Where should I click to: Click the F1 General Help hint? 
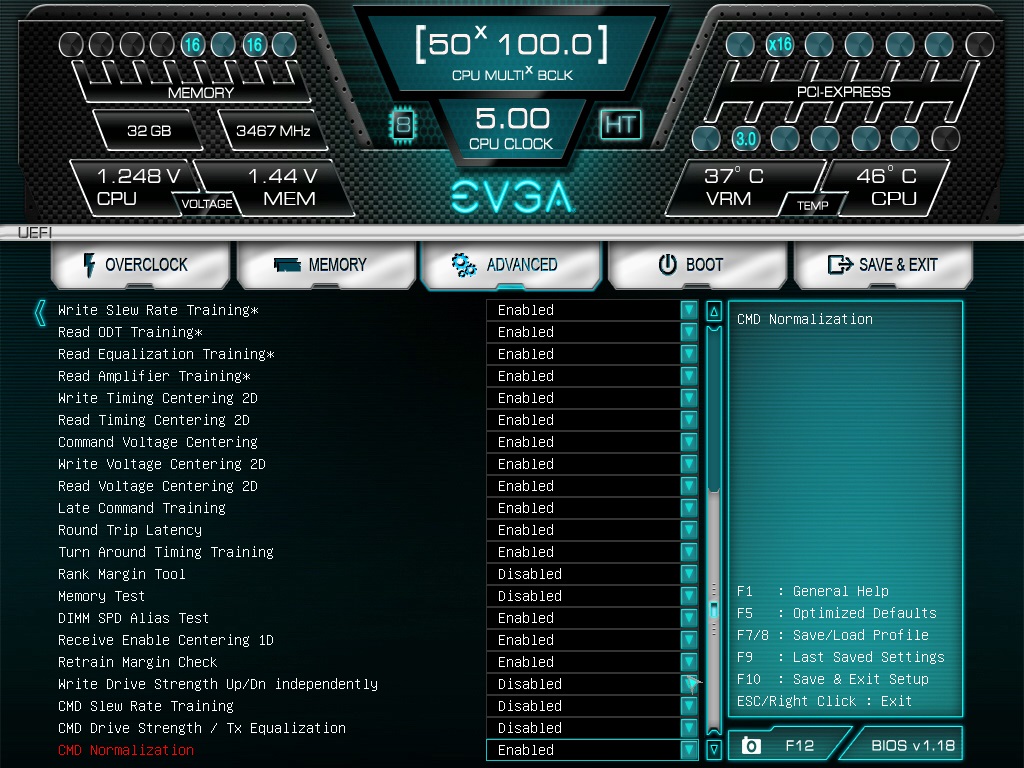pyautogui.click(x=812, y=591)
